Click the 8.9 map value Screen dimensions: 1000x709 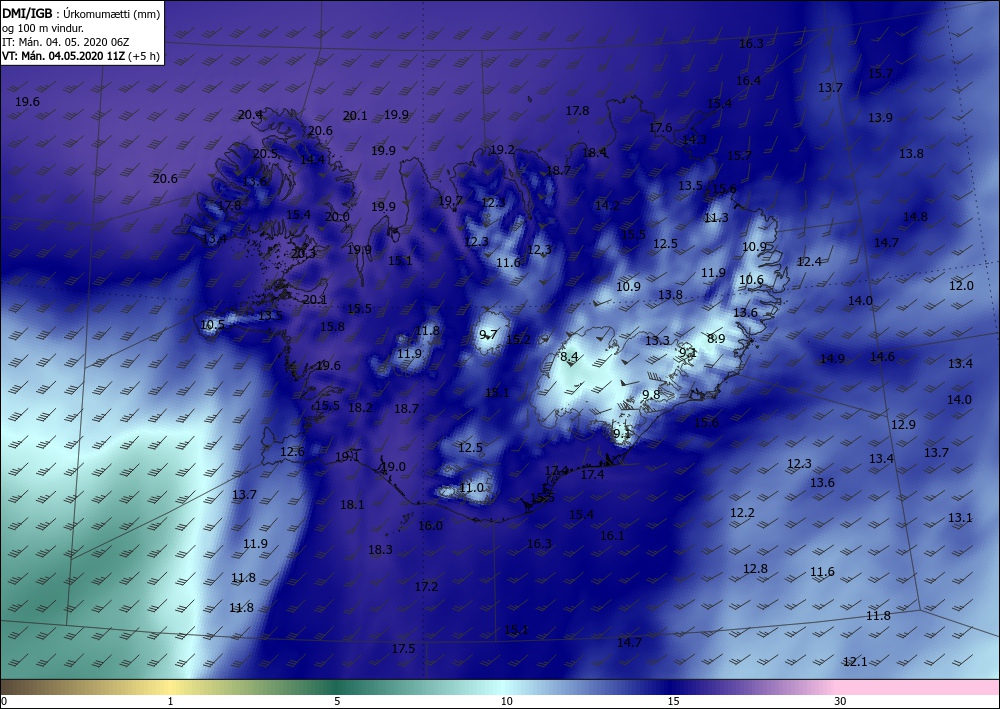(716, 339)
